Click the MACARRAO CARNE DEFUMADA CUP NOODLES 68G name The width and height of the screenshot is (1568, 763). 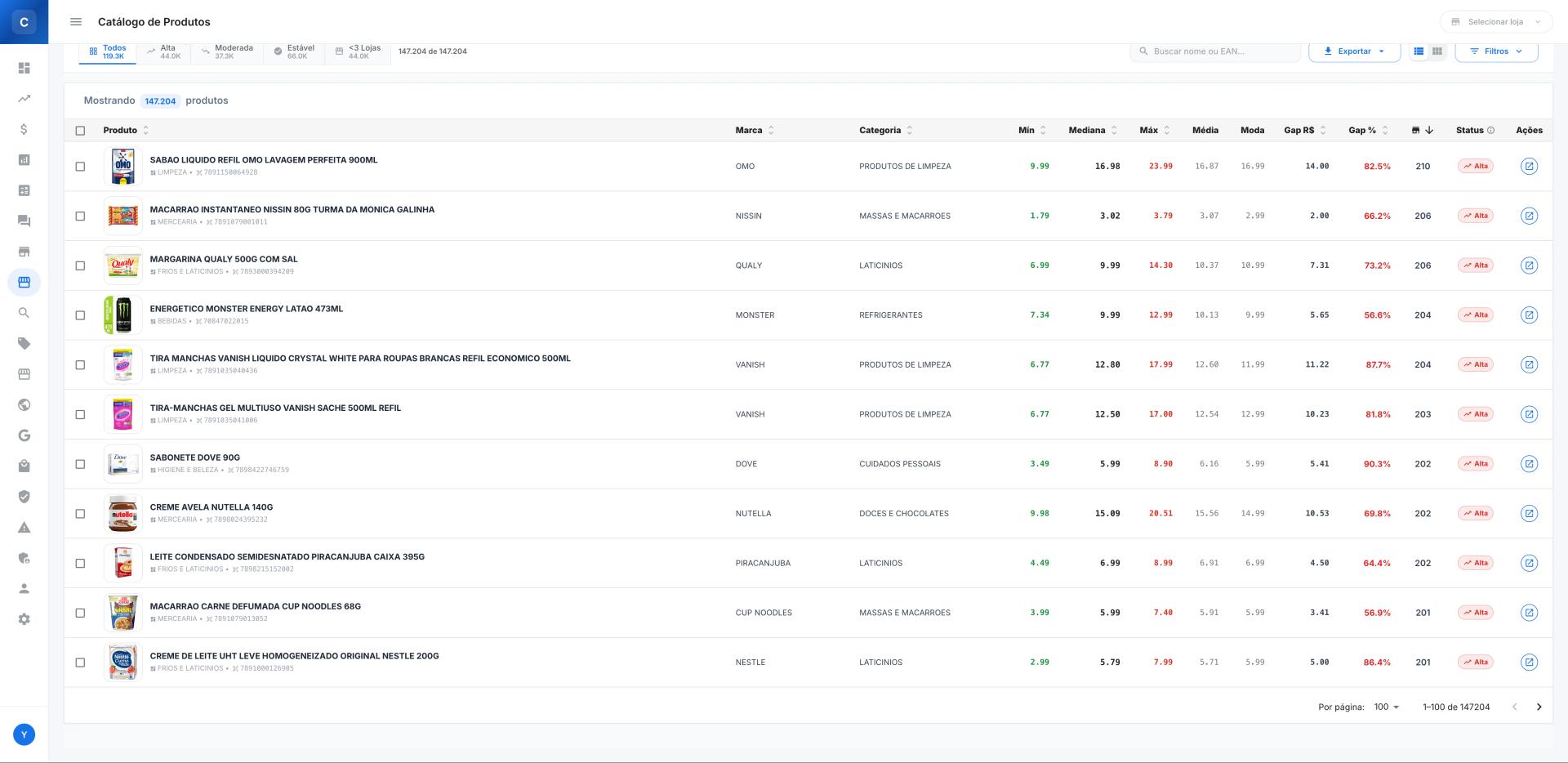pyautogui.click(x=256, y=606)
